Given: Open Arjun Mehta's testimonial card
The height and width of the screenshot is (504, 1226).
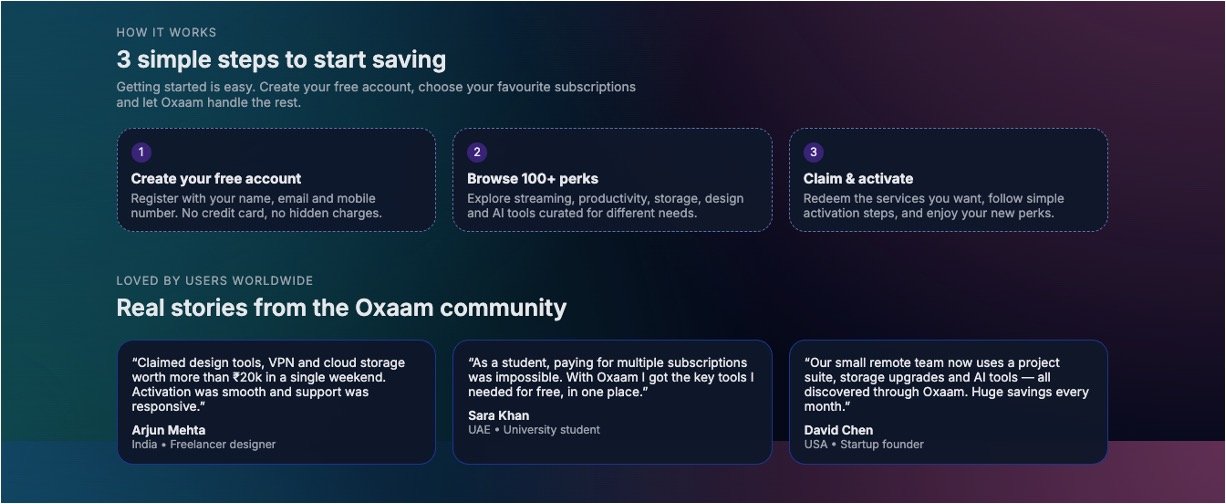Looking at the screenshot, I should (276, 402).
